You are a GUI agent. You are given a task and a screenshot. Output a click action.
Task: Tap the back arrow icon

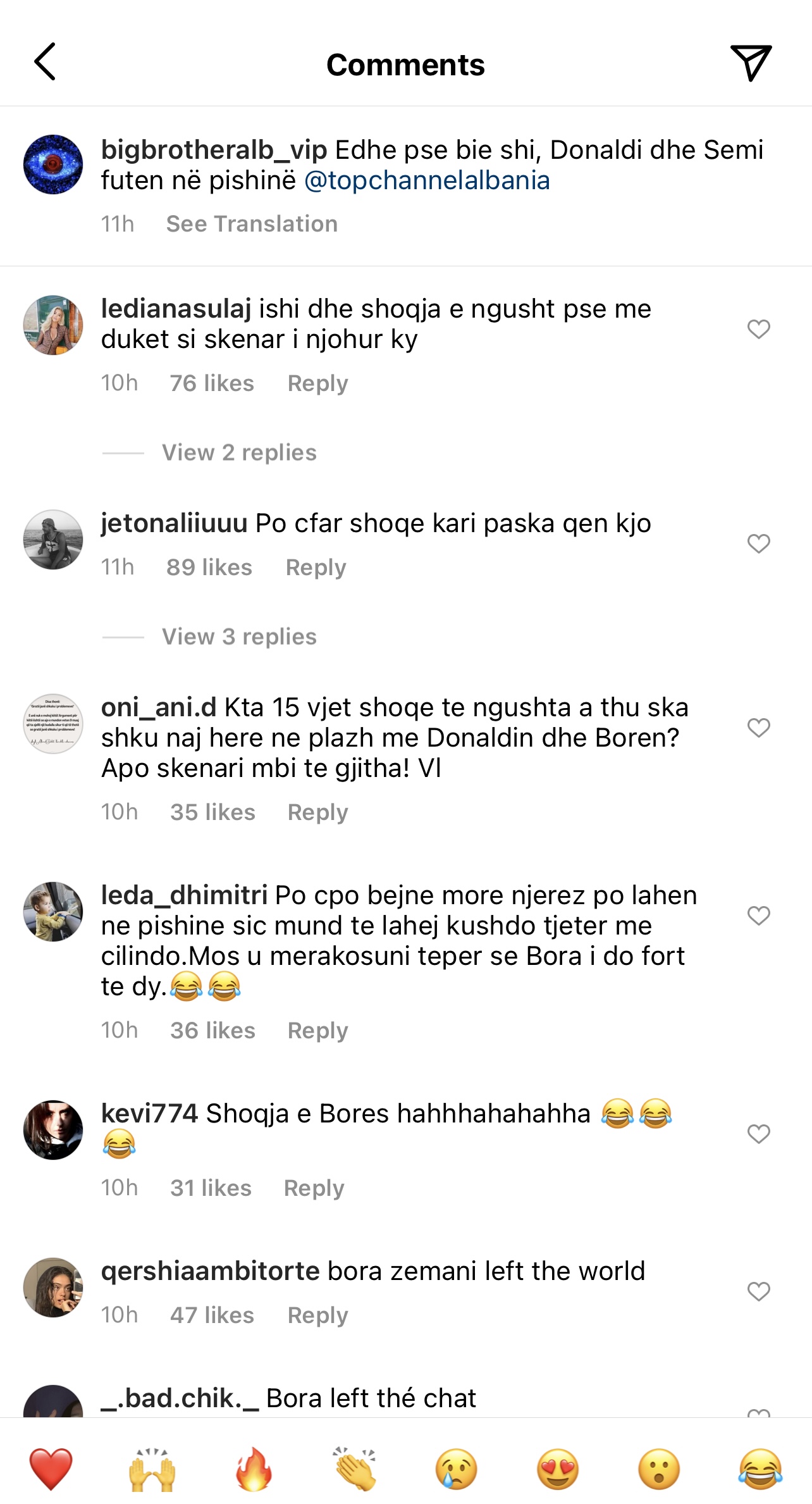46,62
